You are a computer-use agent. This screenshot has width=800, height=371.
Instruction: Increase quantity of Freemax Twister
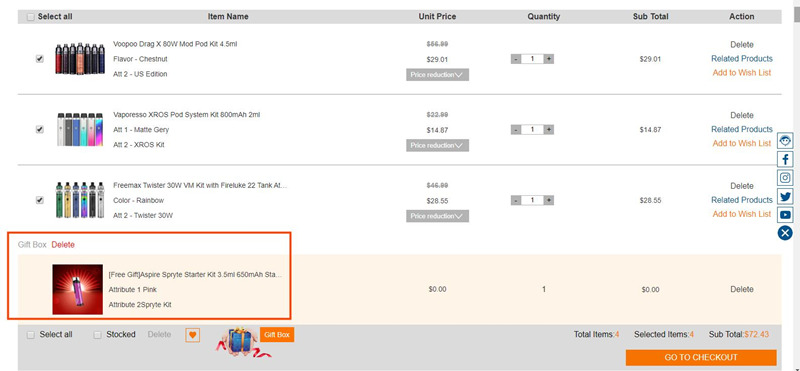pyautogui.click(x=548, y=200)
